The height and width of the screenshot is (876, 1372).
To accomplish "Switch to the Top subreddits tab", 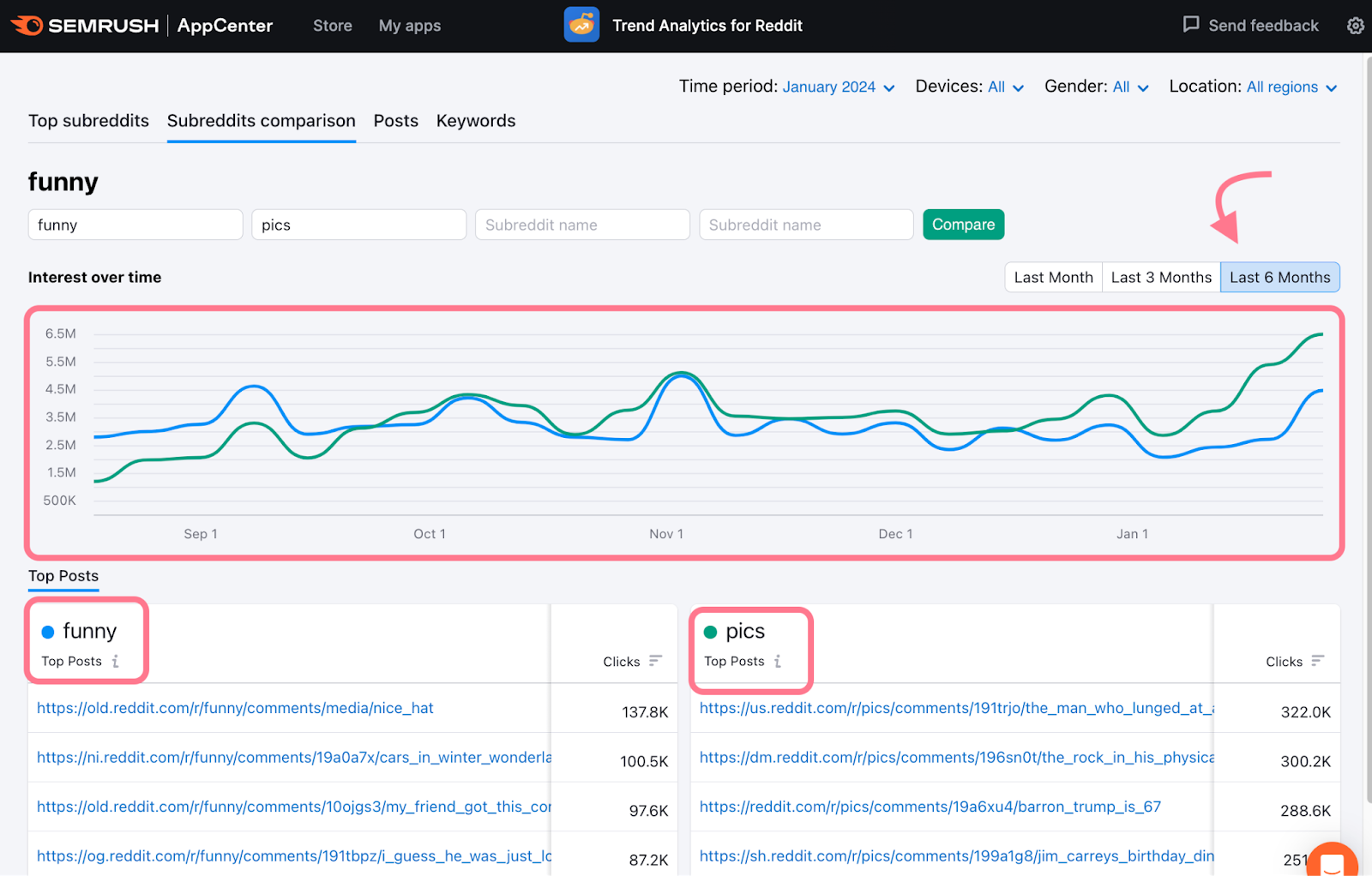I will 88,121.
